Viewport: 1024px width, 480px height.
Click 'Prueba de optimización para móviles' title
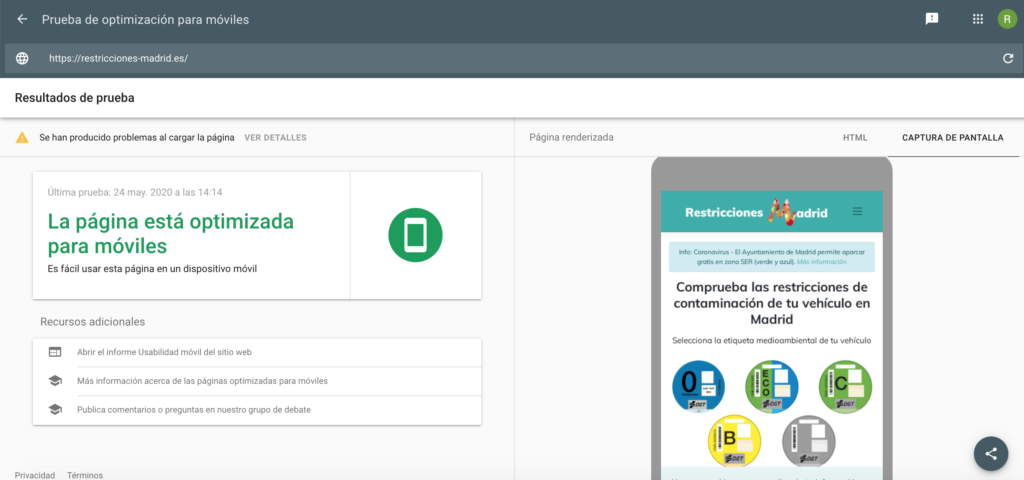click(145, 20)
